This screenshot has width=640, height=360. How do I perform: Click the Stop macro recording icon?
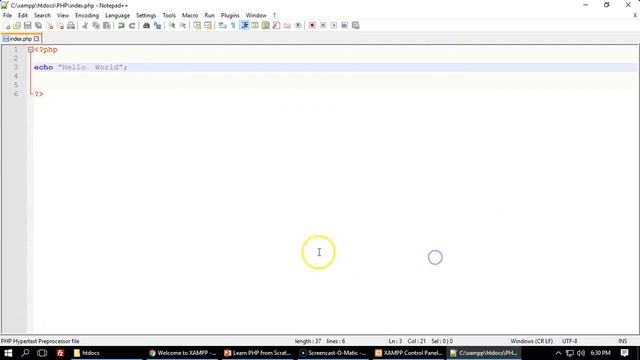pyautogui.click(x=323, y=25)
